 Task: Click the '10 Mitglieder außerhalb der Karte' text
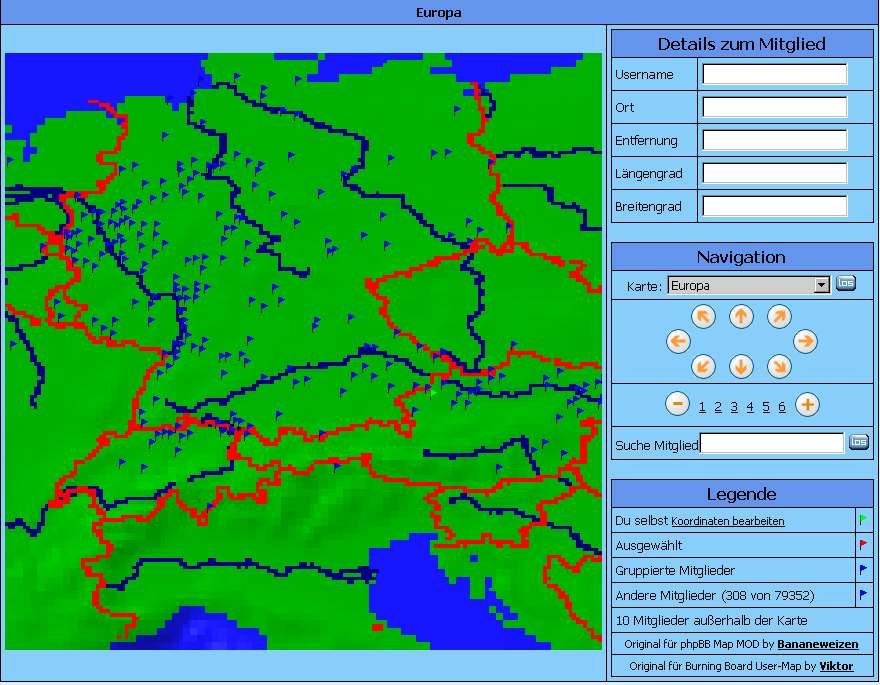(x=711, y=620)
